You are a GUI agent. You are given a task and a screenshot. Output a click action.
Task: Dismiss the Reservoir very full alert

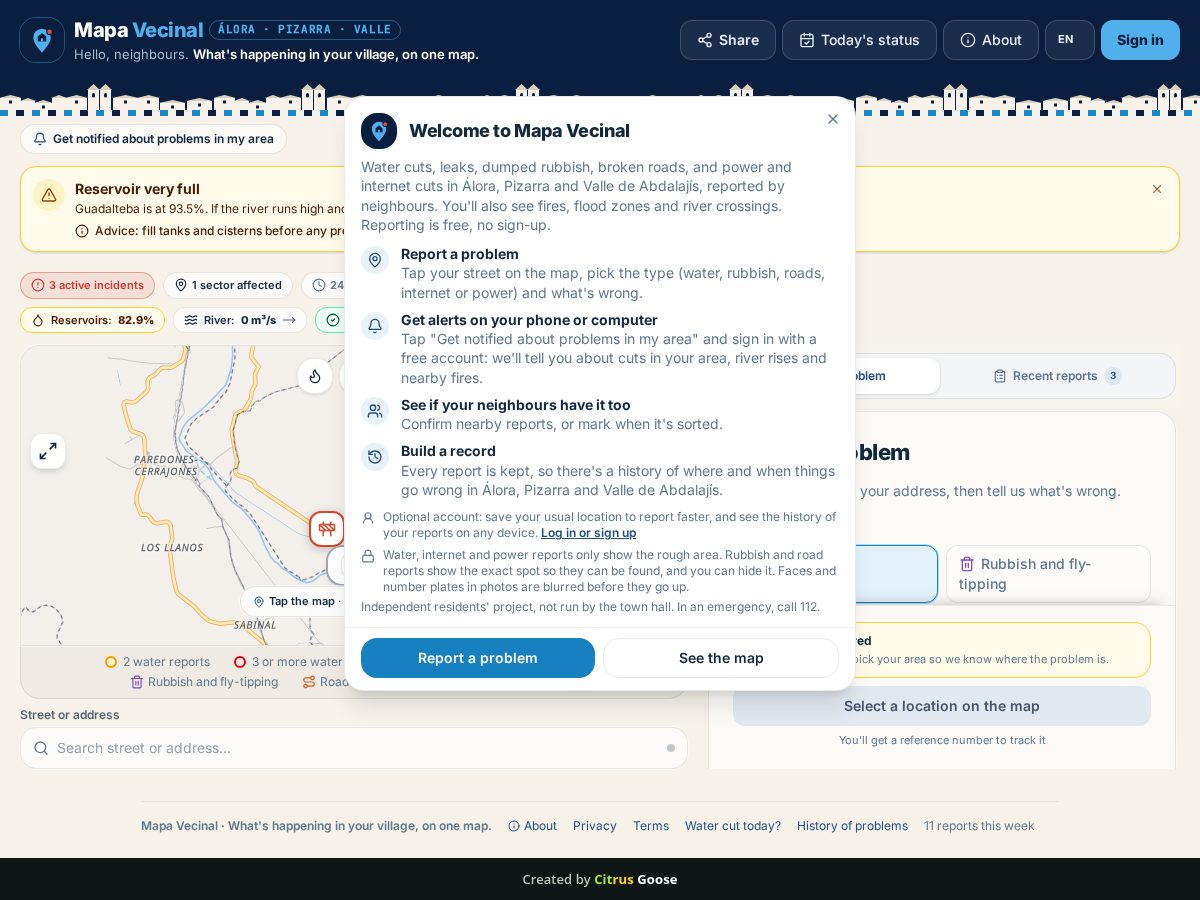1157,189
